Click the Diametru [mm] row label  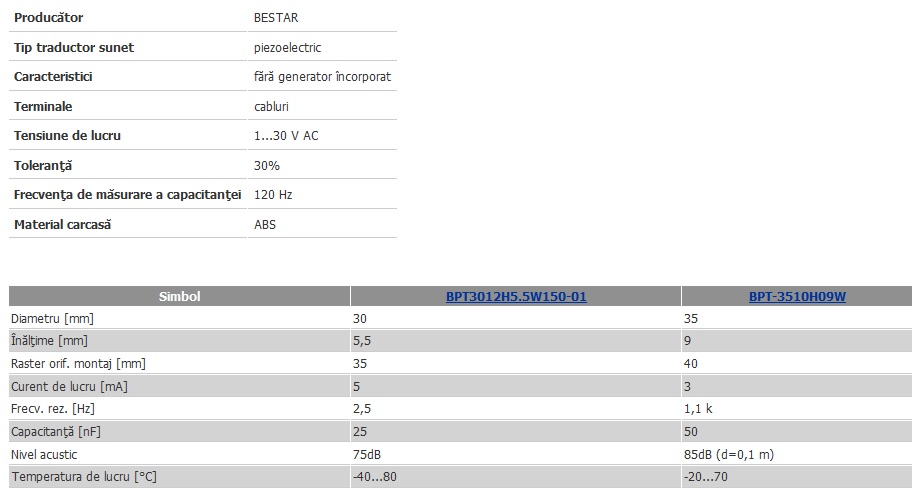pos(52,318)
